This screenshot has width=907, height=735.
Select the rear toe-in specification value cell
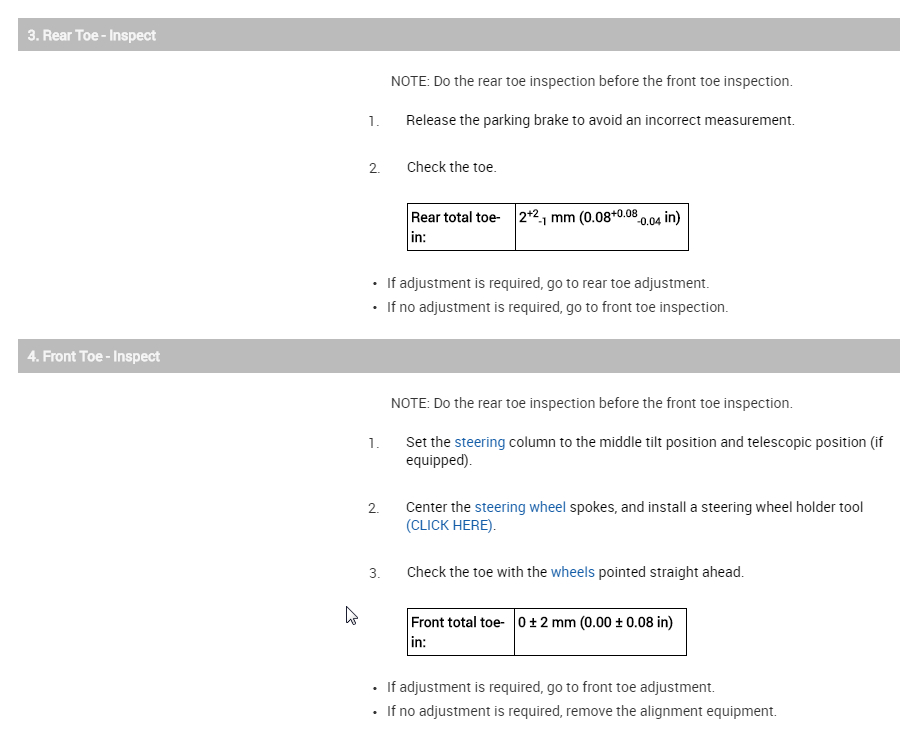pos(600,217)
